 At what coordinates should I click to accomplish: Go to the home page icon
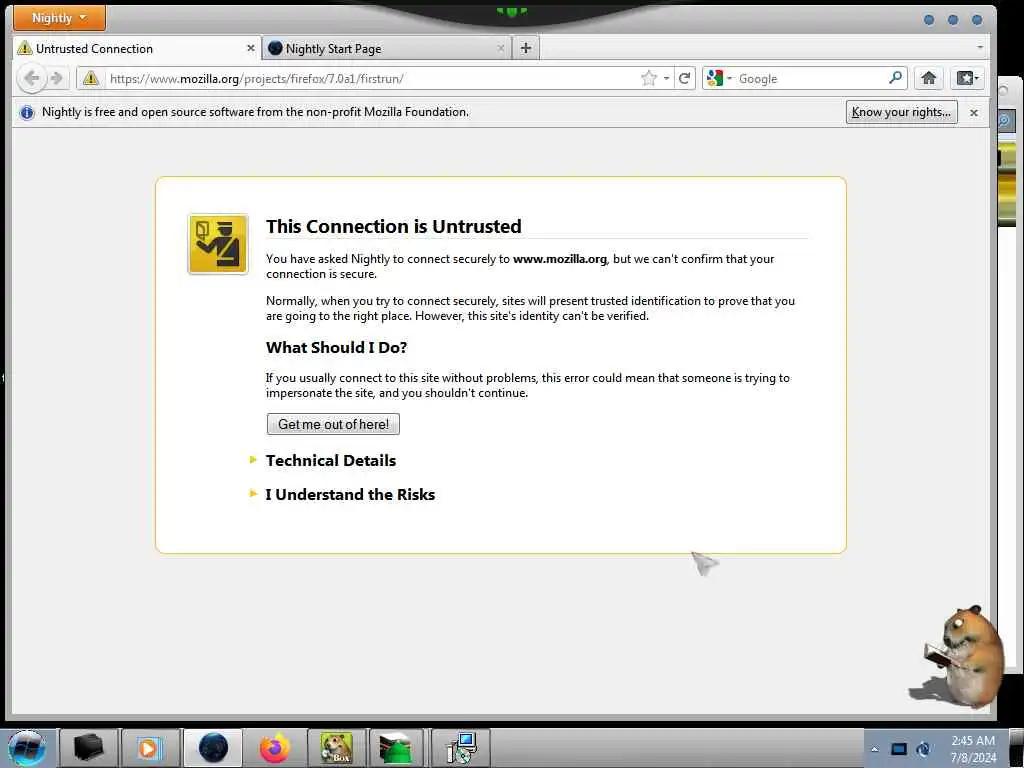tap(928, 78)
